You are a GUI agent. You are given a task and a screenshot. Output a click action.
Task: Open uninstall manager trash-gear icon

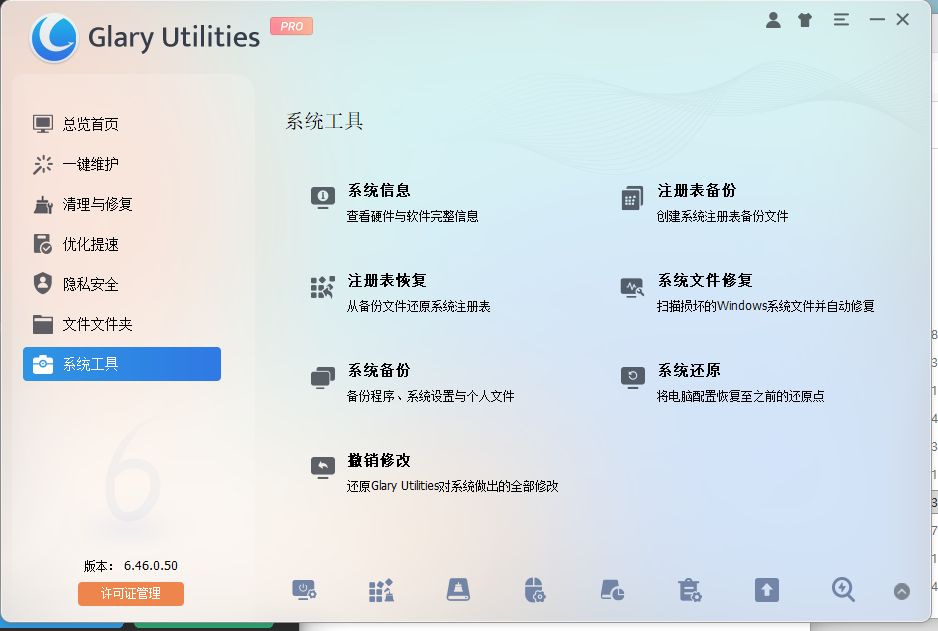(x=689, y=590)
